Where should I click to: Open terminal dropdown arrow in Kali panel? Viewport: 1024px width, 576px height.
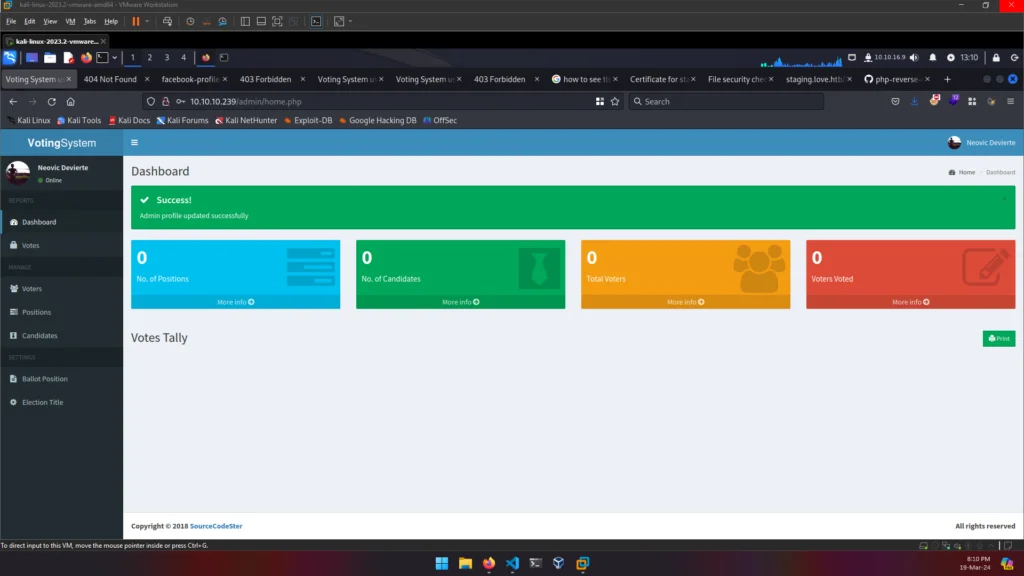(115, 57)
